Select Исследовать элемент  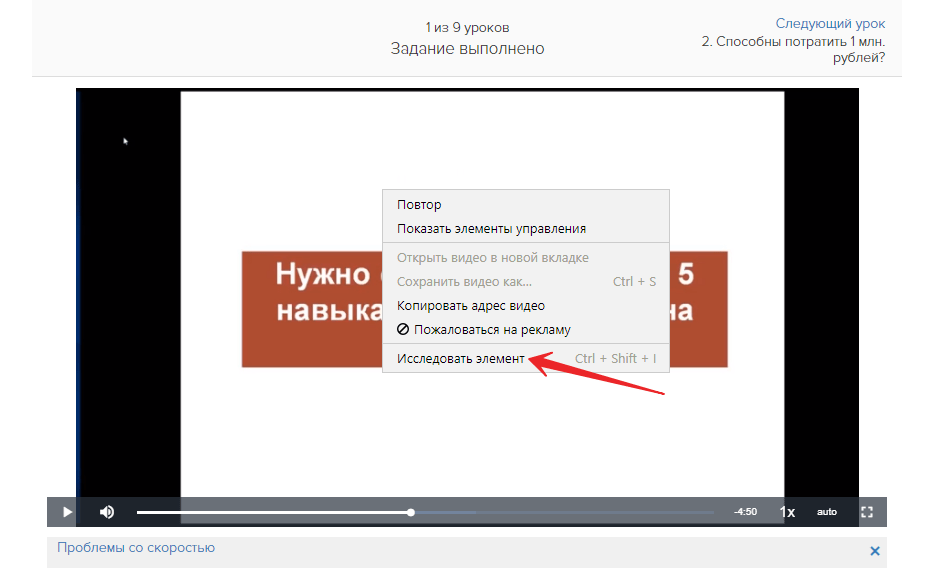point(525,358)
